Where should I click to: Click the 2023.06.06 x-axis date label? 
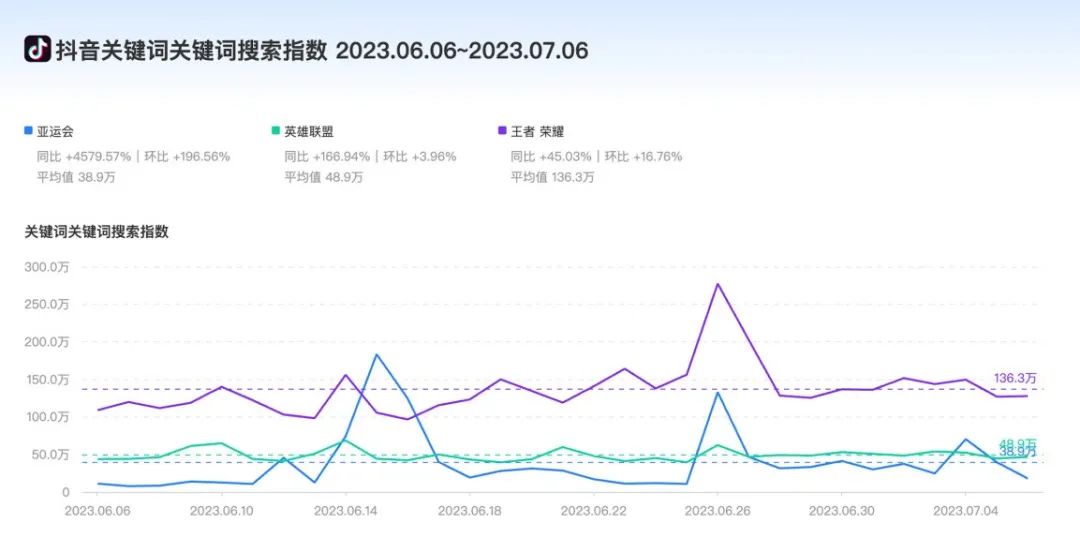[x=98, y=510]
